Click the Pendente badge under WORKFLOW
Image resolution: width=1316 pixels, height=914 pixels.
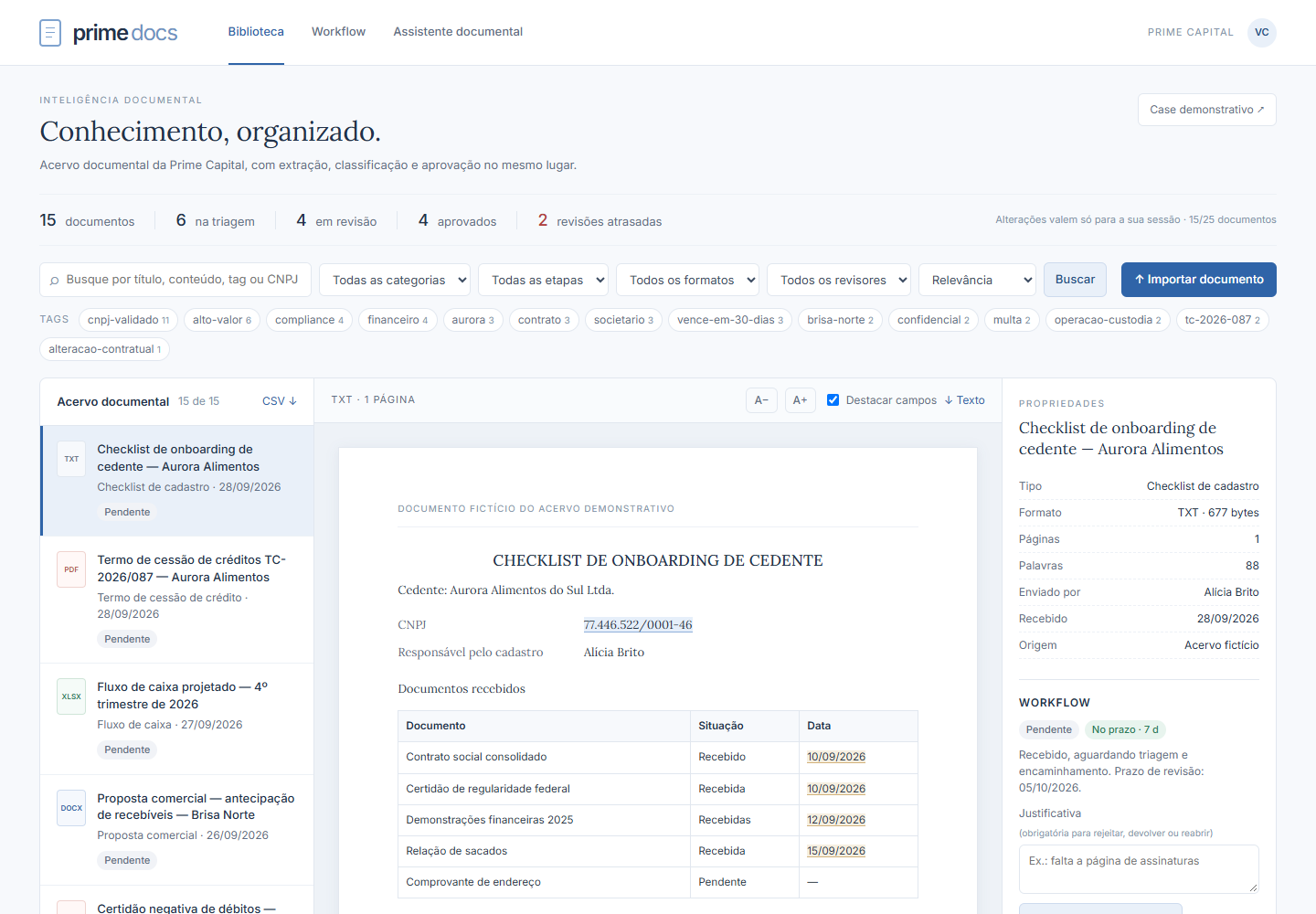[1048, 729]
